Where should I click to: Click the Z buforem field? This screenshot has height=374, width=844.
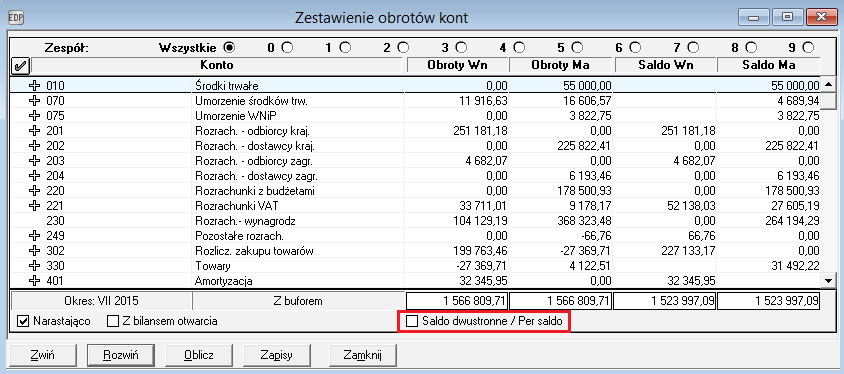[298, 301]
